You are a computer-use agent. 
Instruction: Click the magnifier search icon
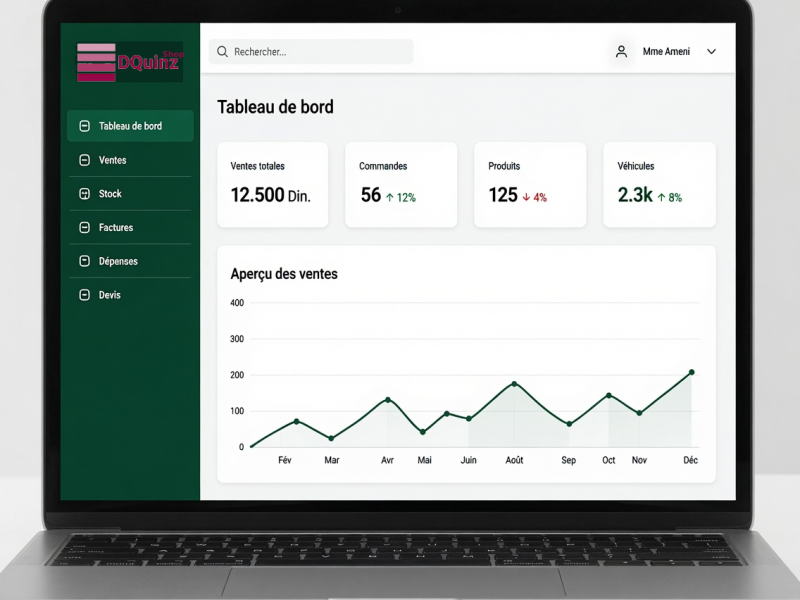point(222,52)
